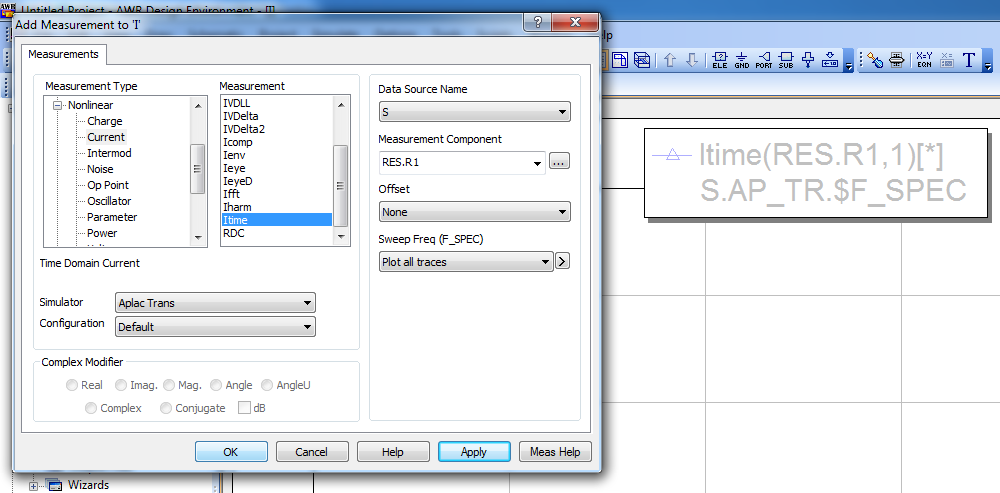Viewport: 1000px width, 493px height.
Task: Choose Itime in Measurement list
Action: [277, 220]
